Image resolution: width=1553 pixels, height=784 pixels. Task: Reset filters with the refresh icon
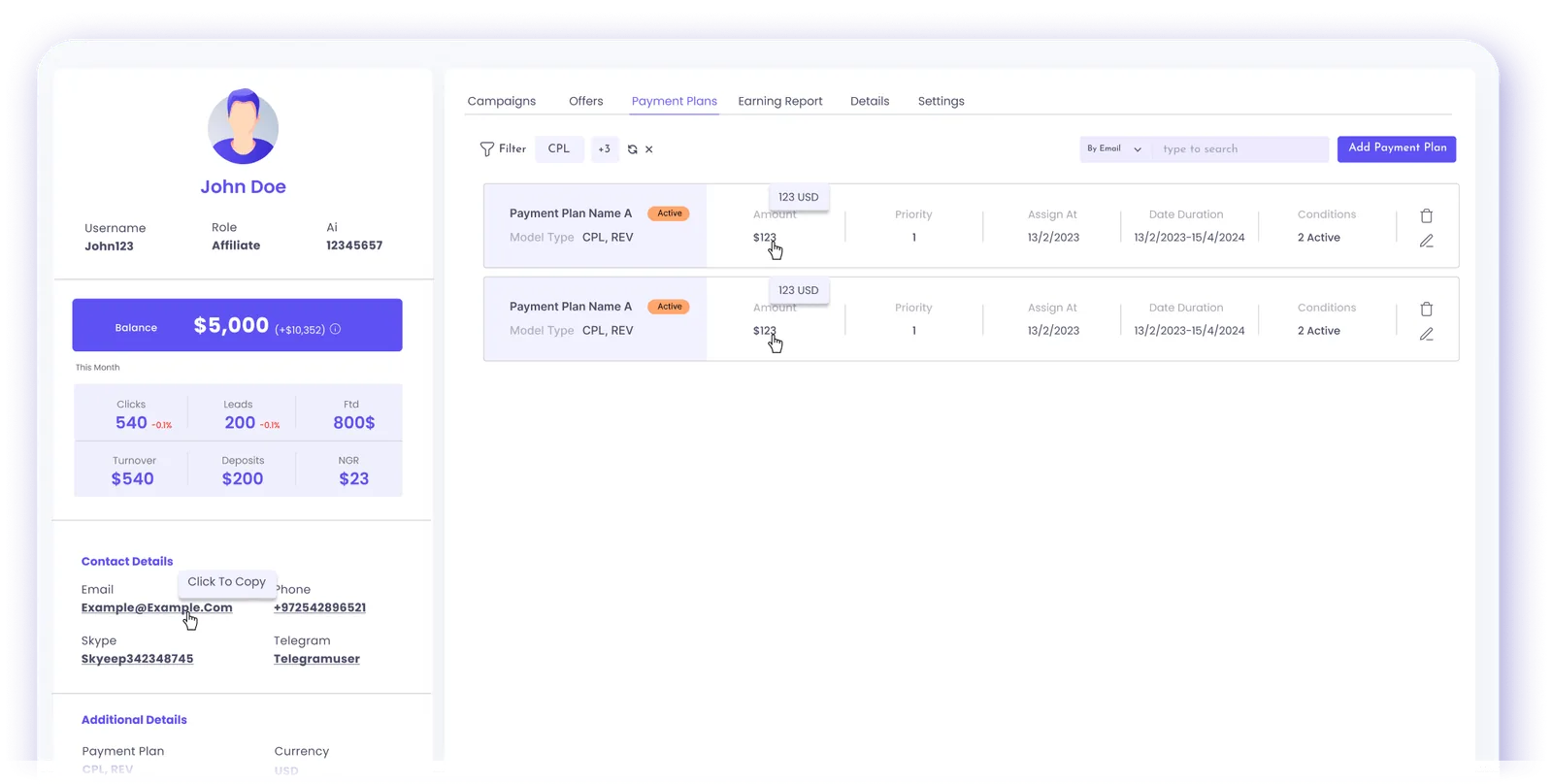(633, 149)
